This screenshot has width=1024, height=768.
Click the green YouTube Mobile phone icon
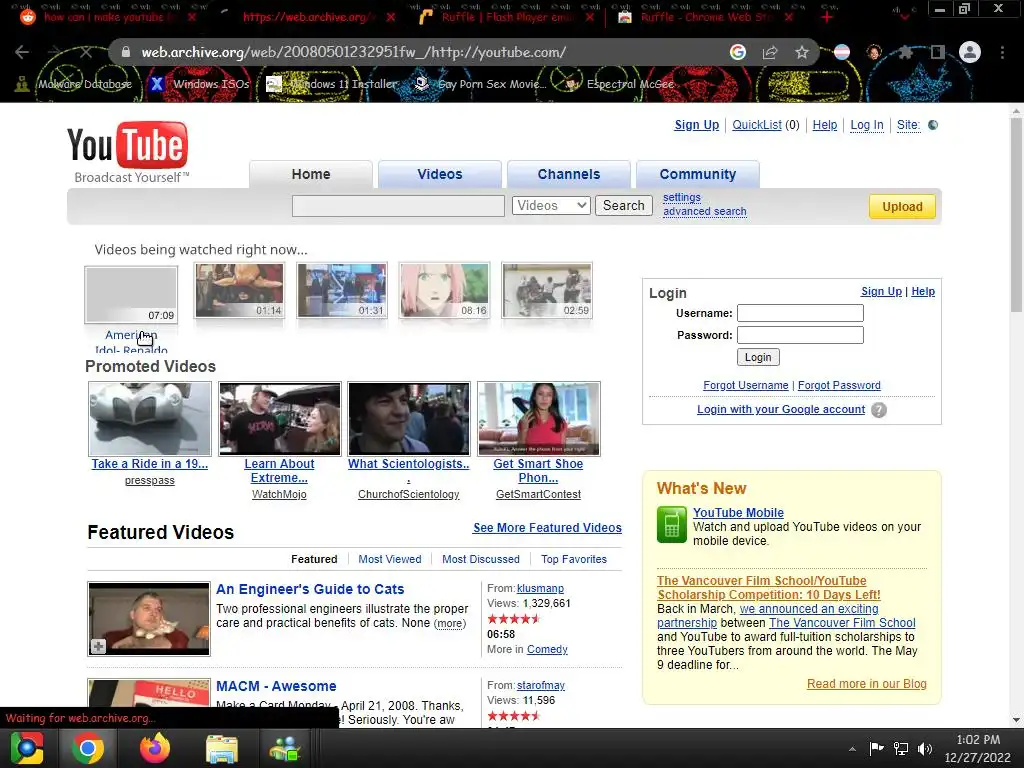671,524
